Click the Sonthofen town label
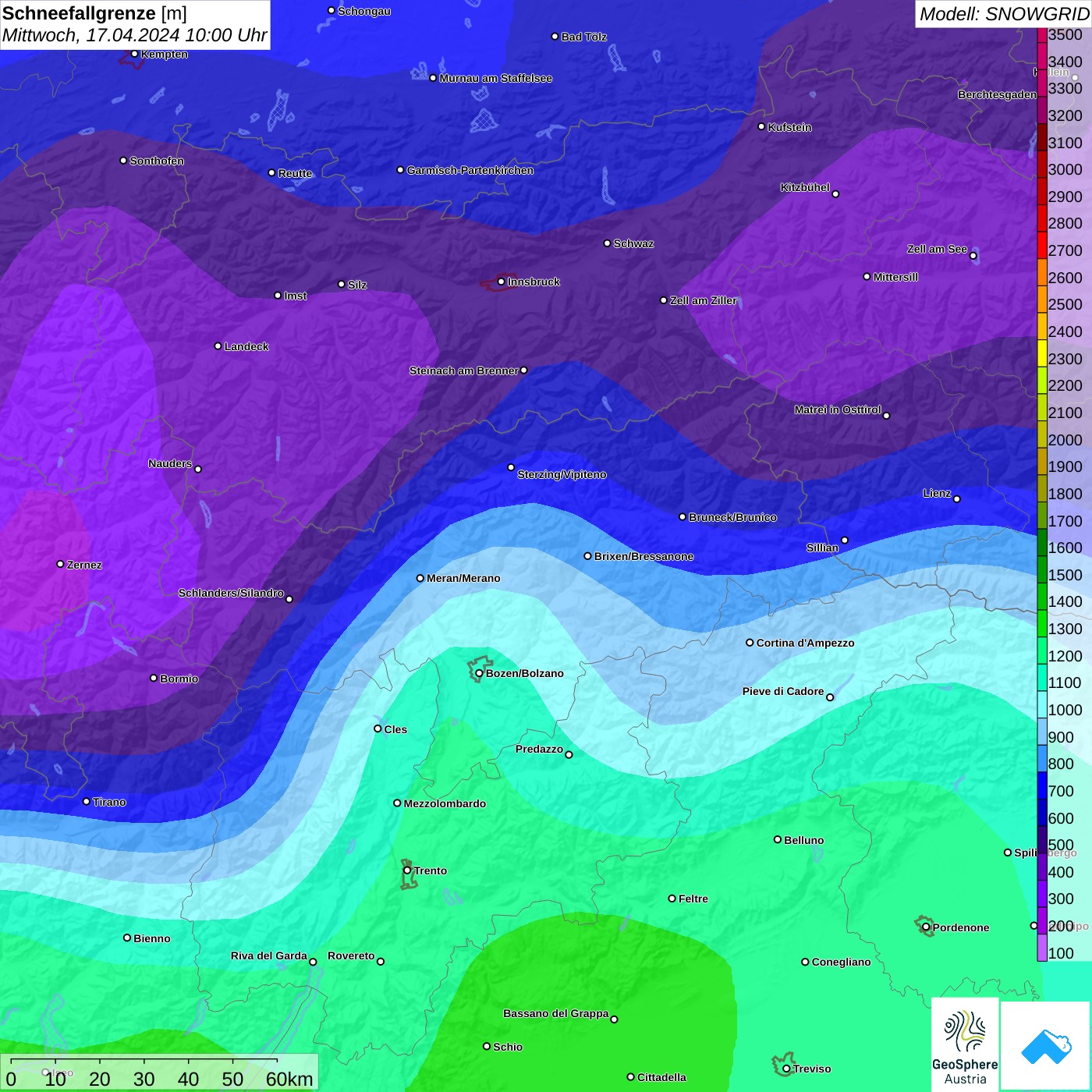This screenshot has width=1092, height=1092. click(x=157, y=161)
